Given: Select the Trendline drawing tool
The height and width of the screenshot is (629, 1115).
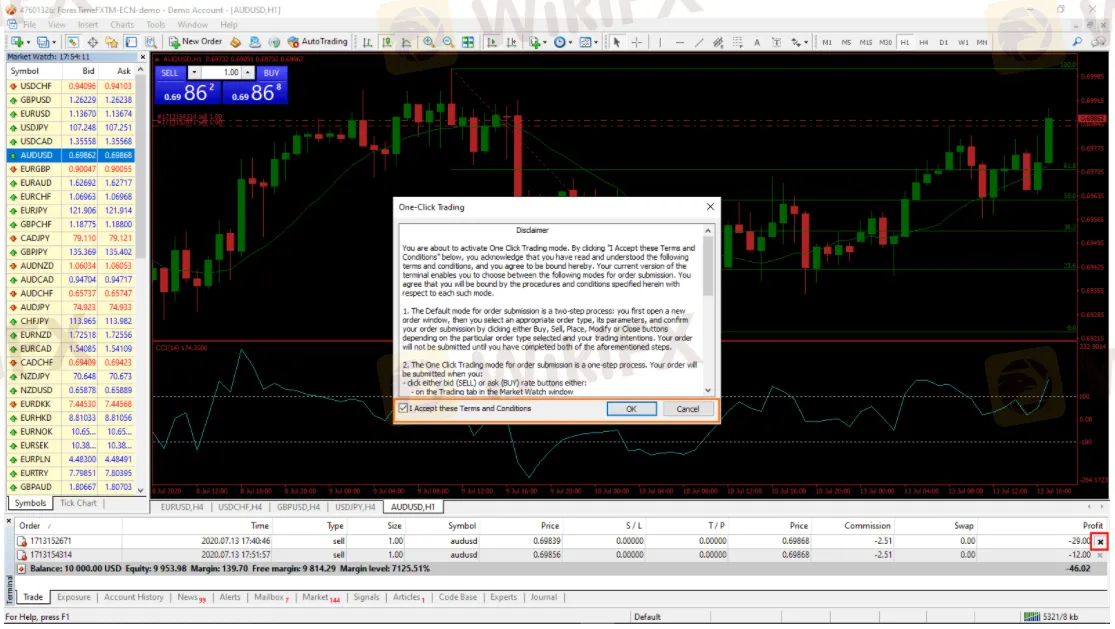Looking at the screenshot, I should coord(699,43).
